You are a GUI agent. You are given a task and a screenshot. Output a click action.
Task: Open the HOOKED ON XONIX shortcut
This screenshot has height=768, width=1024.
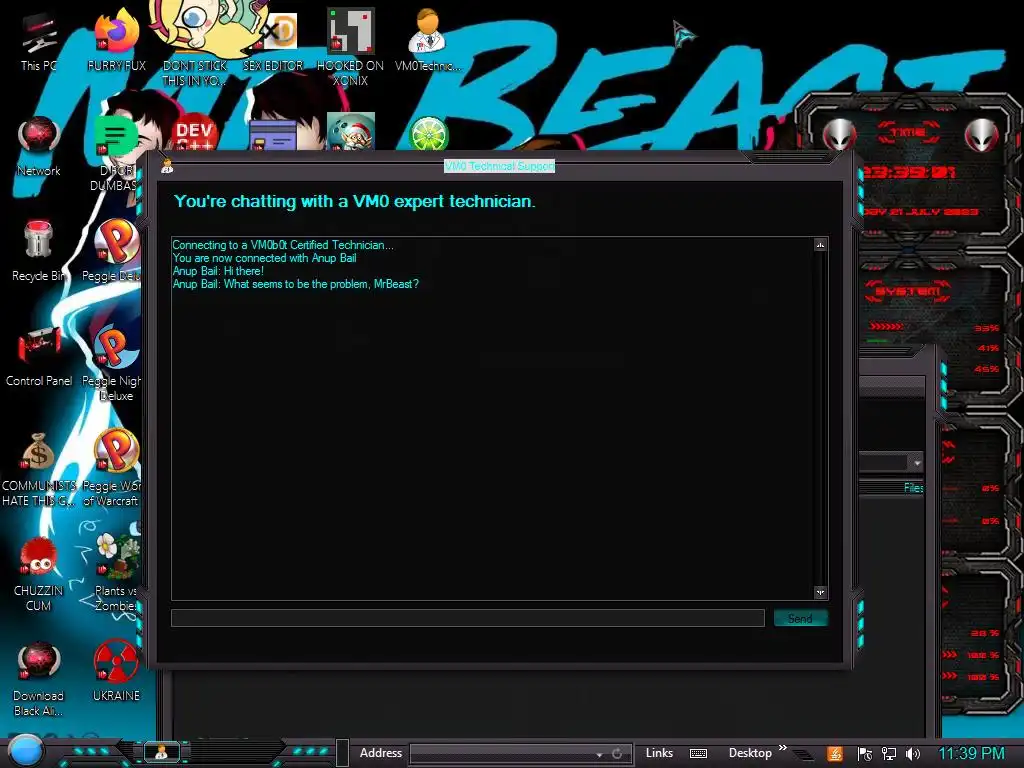(x=350, y=47)
